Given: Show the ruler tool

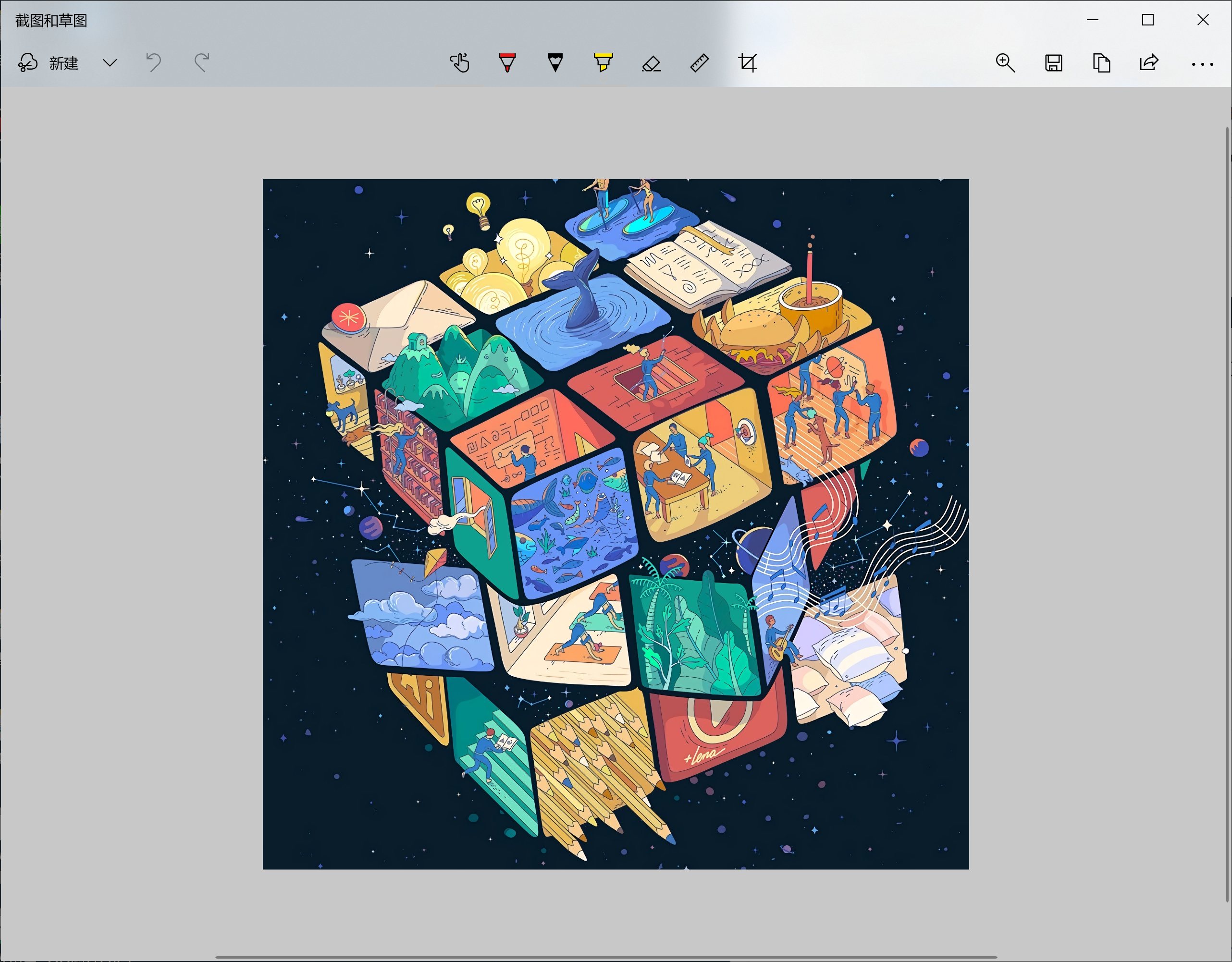Looking at the screenshot, I should [x=700, y=62].
